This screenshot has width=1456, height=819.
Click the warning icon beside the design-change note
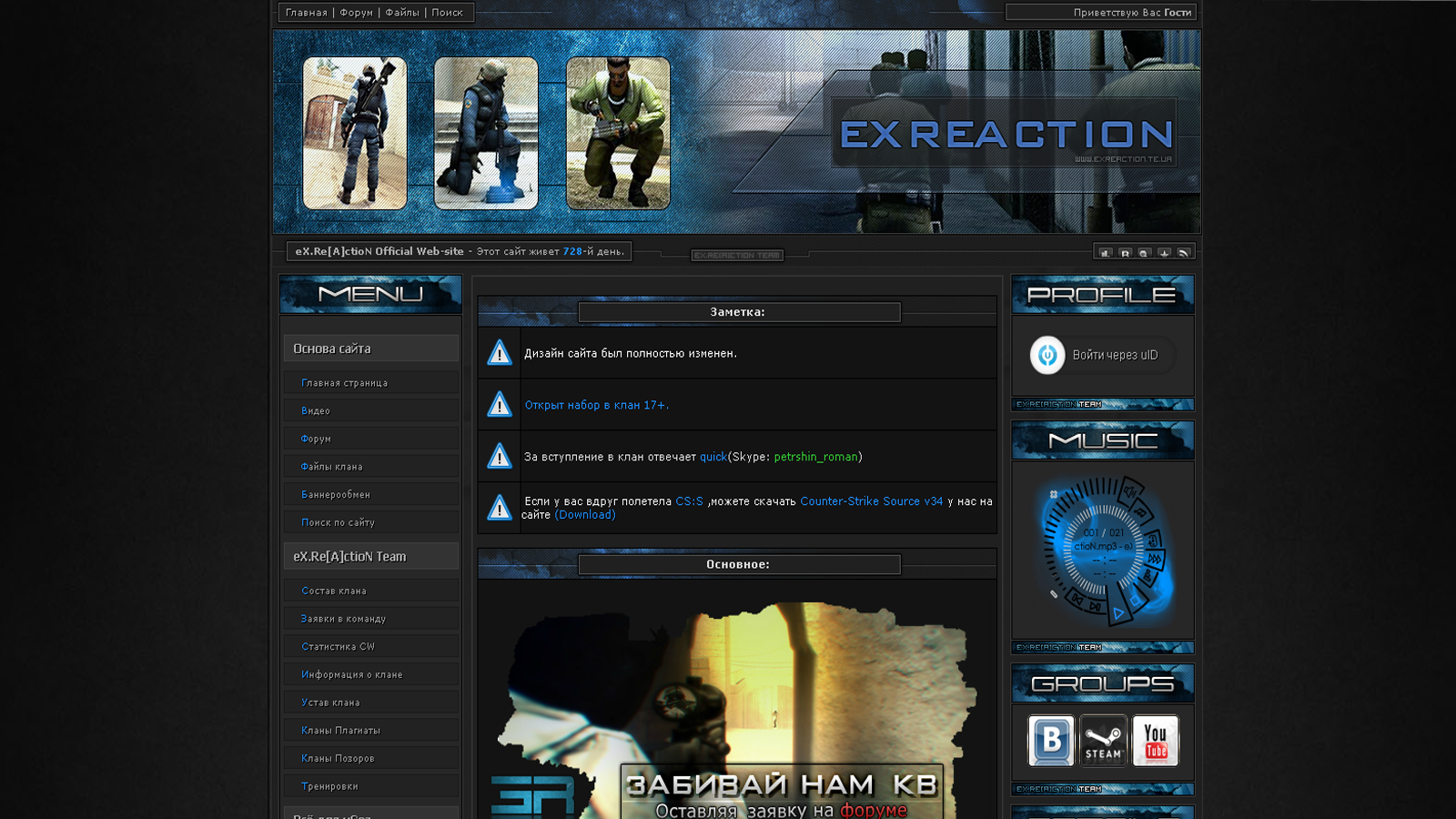(500, 352)
